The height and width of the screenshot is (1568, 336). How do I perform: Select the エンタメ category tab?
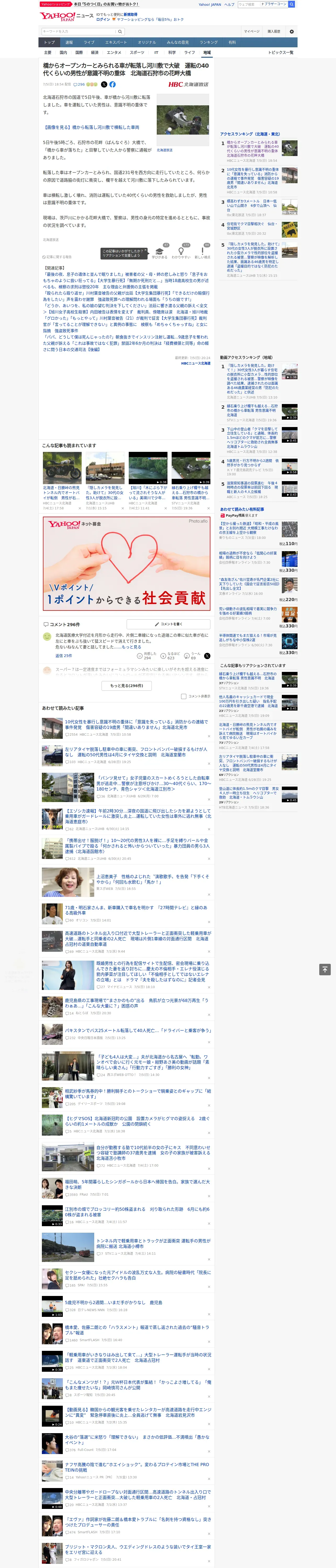pos(114,52)
